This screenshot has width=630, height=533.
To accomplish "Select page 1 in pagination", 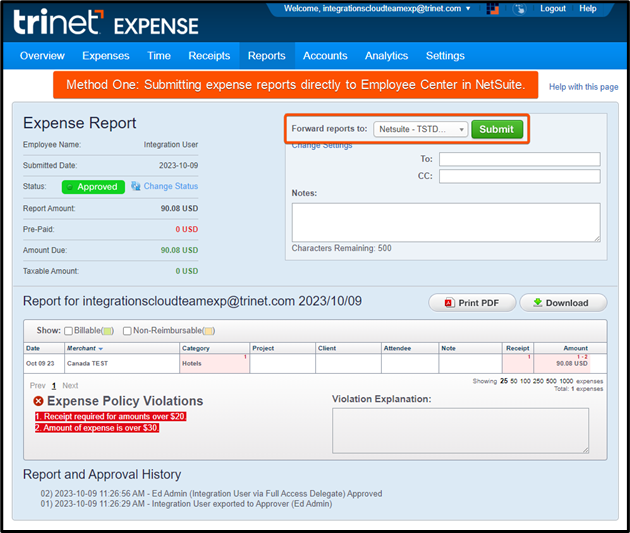I will click(54, 386).
